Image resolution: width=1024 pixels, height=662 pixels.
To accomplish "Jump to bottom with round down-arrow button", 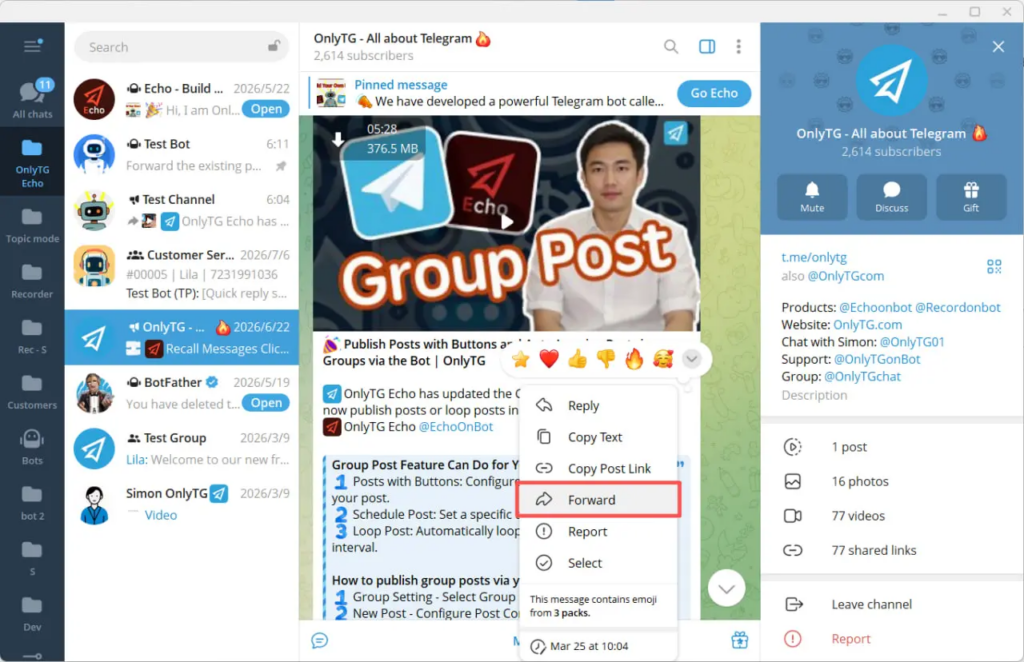I will pos(726,588).
